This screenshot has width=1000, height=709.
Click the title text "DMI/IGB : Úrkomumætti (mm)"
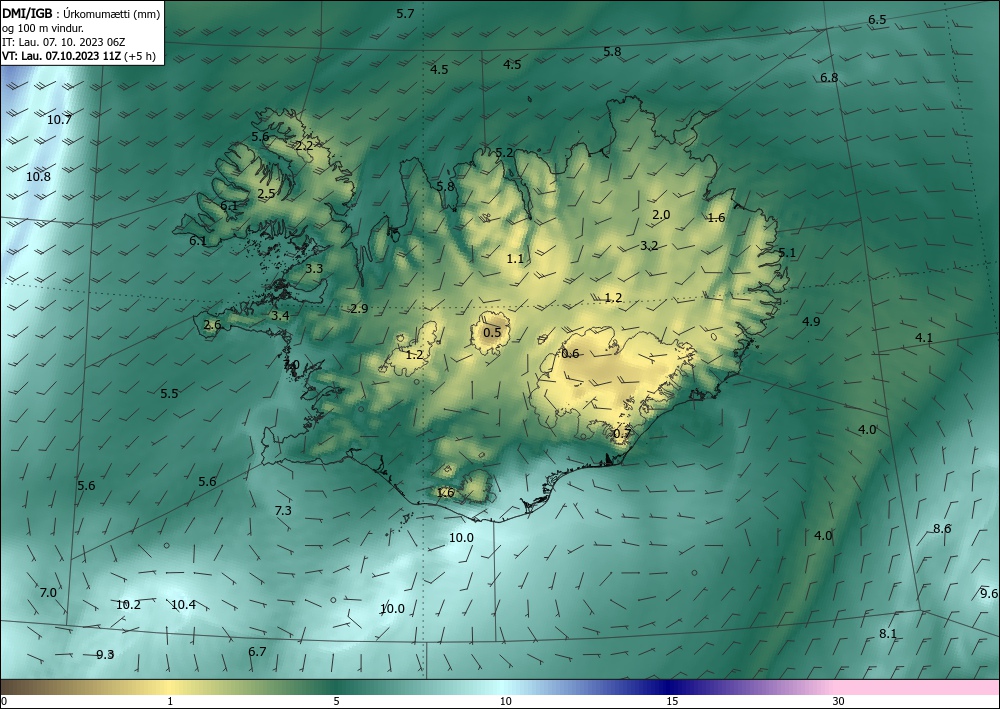[81, 13]
